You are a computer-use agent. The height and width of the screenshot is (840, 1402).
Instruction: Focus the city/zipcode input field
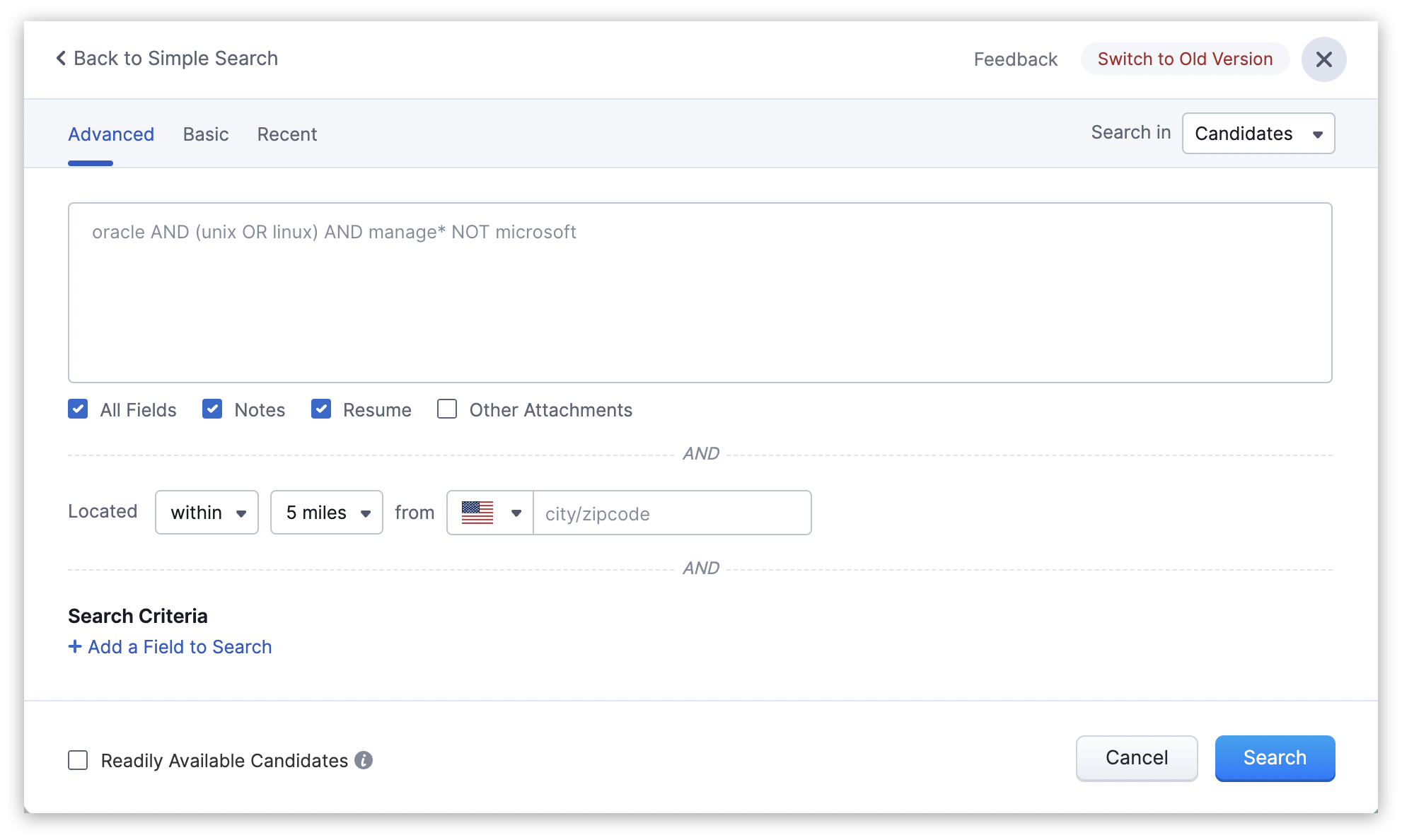coord(671,513)
